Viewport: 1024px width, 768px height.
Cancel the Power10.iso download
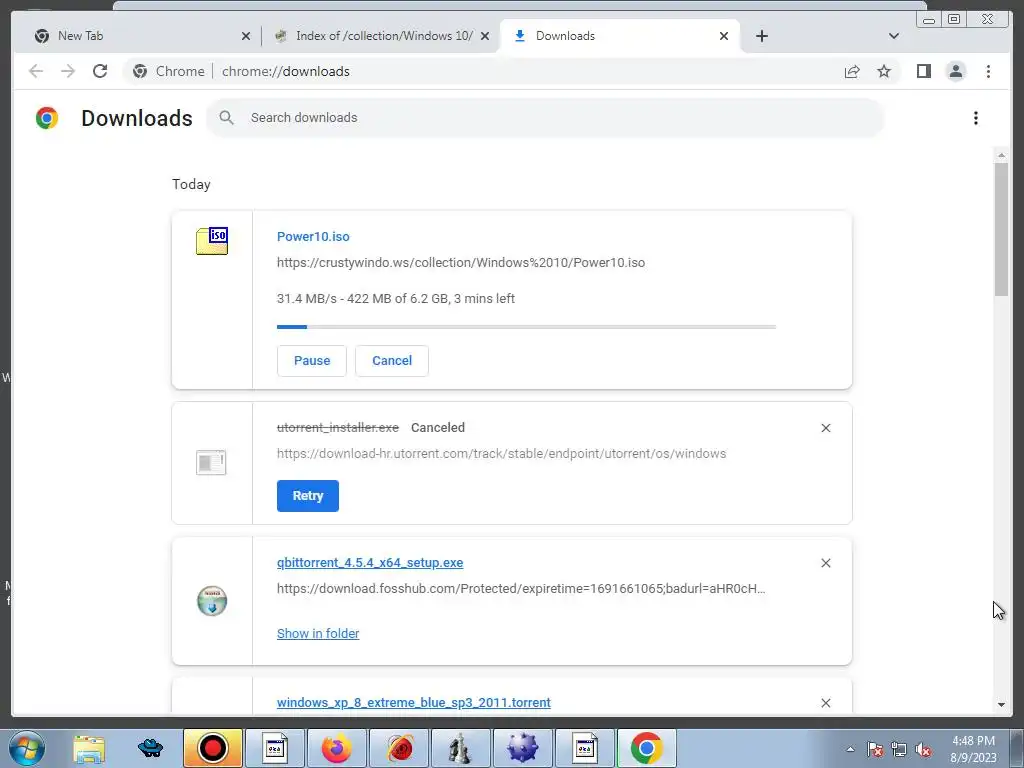(x=392, y=360)
